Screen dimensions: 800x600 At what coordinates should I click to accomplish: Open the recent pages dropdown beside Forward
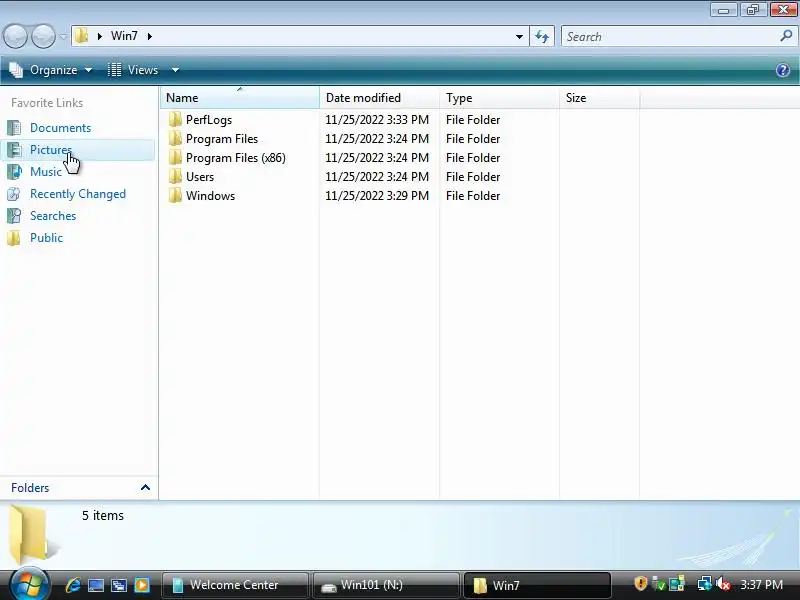[63, 37]
